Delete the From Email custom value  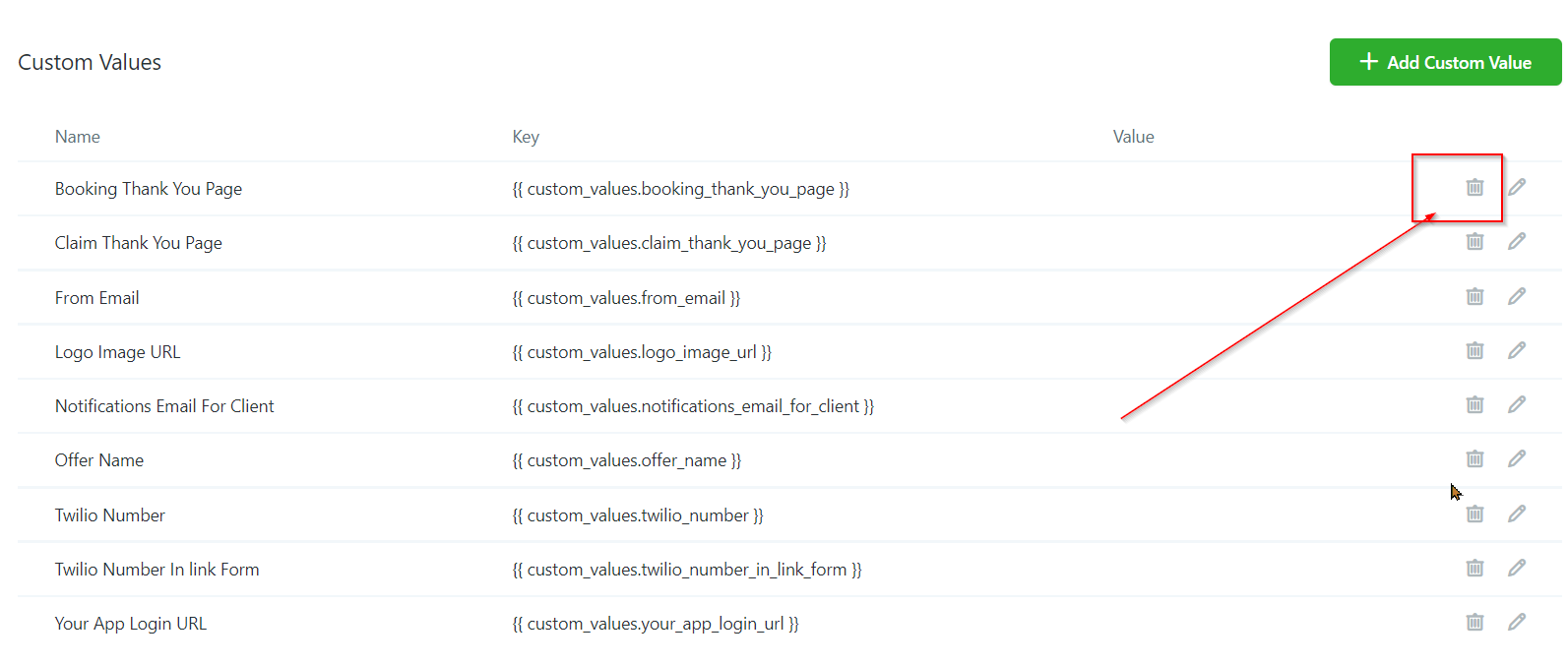[x=1474, y=296]
